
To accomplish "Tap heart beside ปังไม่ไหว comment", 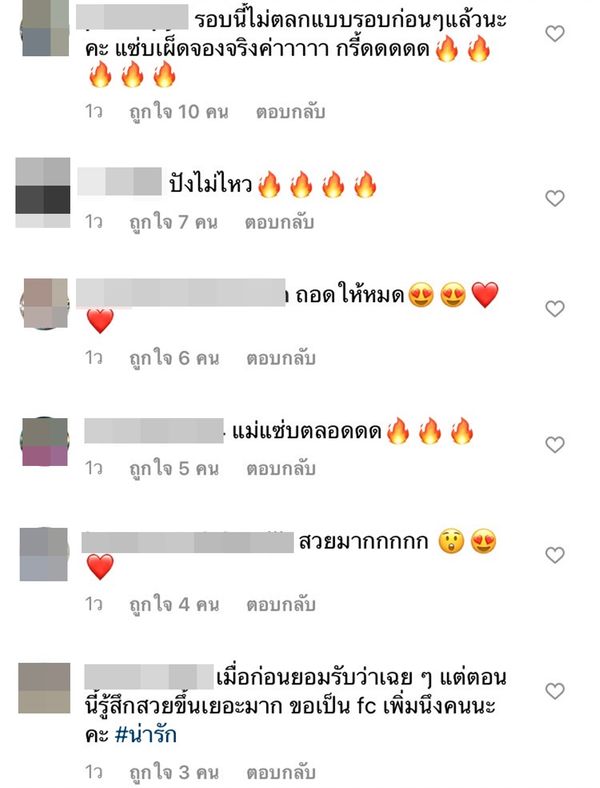I will [x=555, y=199].
